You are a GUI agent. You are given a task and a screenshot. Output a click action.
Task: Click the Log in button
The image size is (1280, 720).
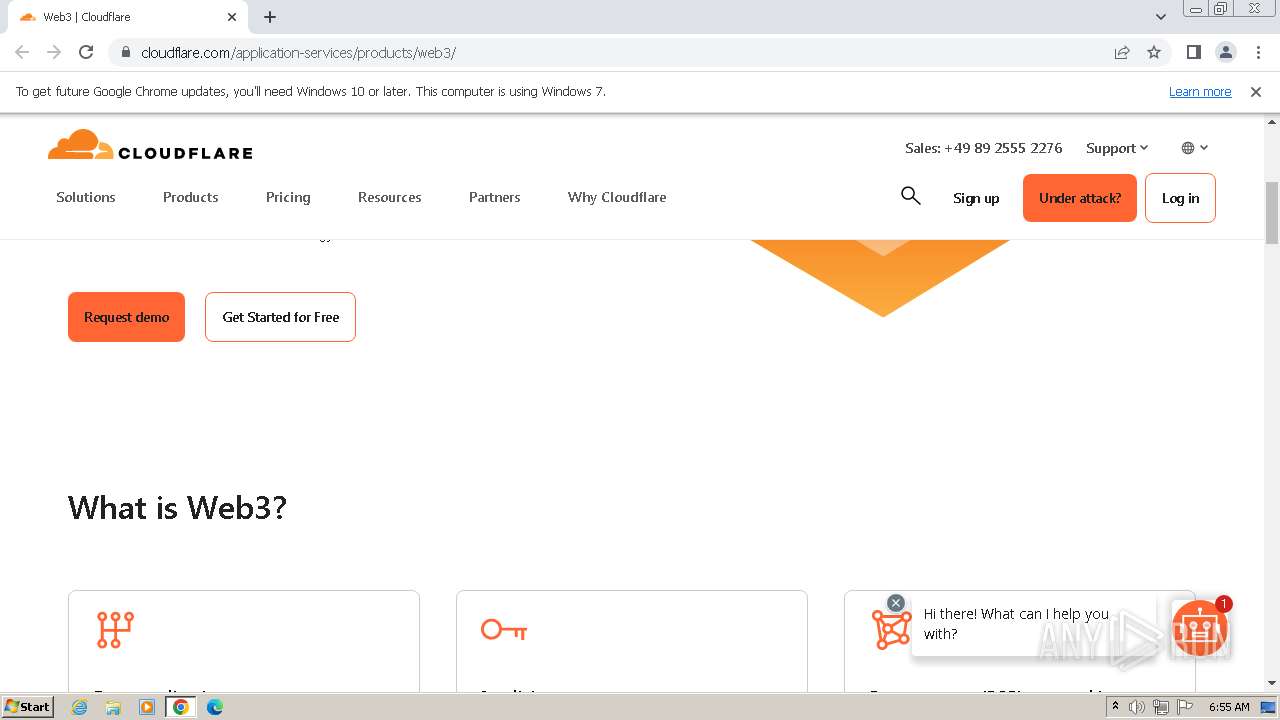point(1180,198)
